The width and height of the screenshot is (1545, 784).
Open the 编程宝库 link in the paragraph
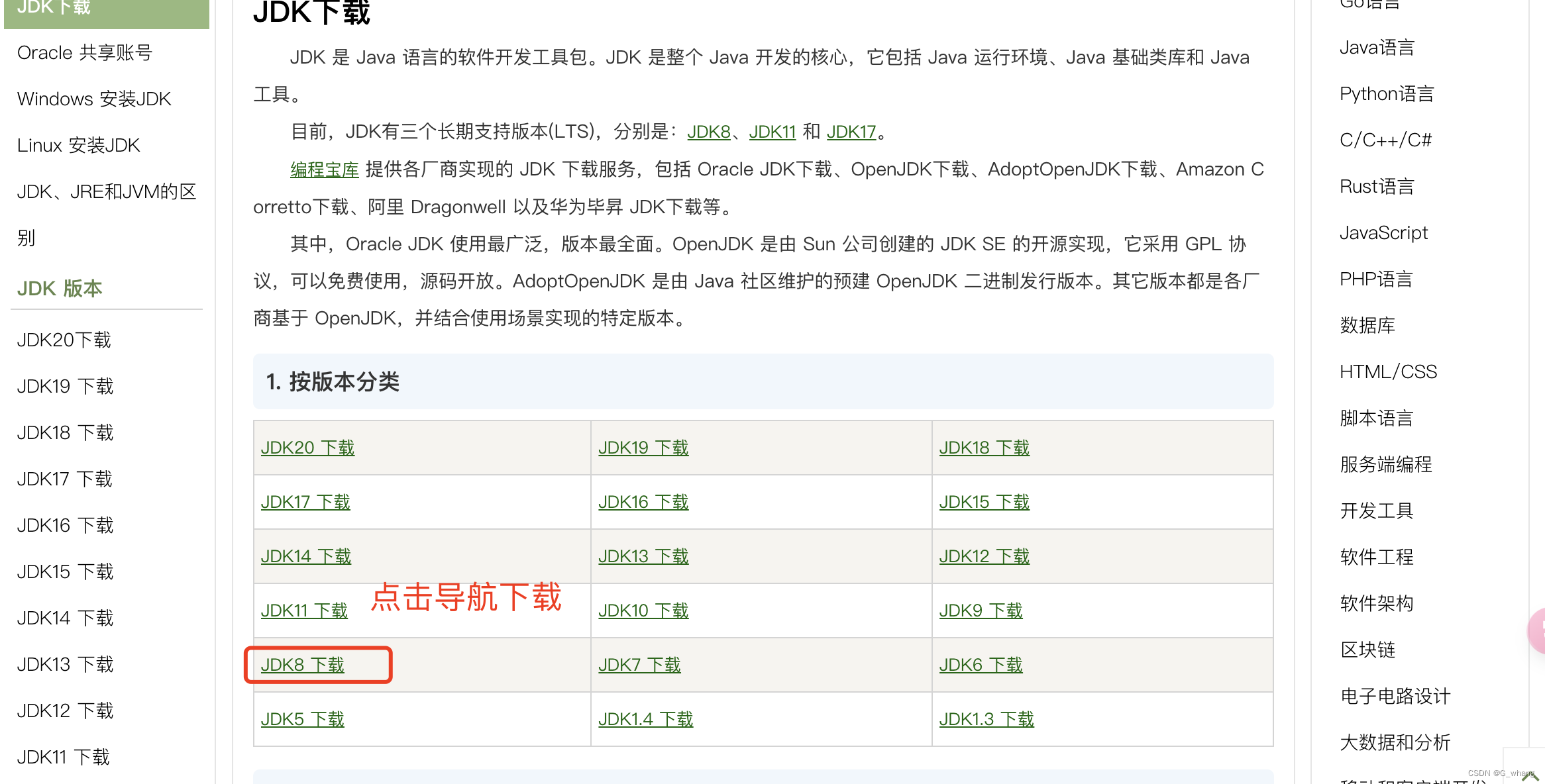click(323, 169)
